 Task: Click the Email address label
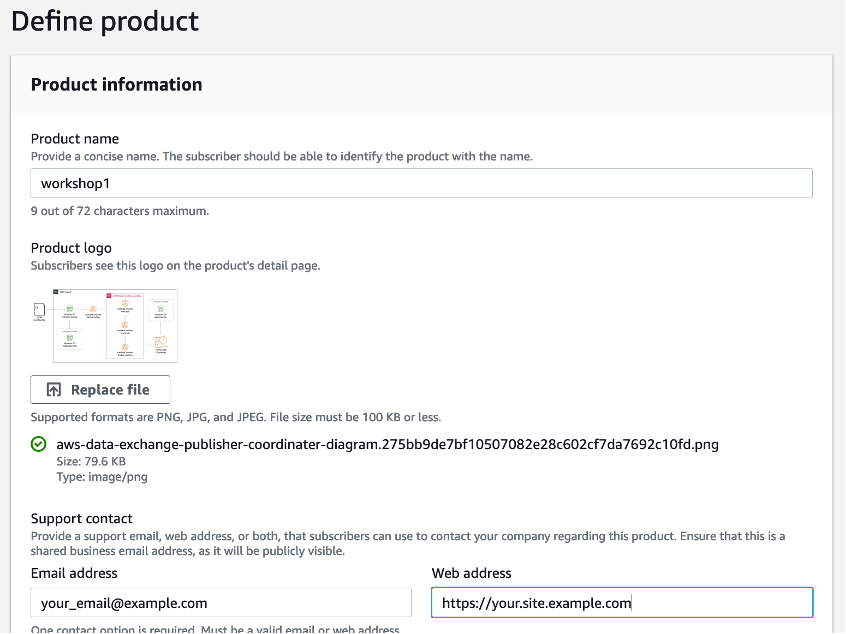tap(74, 573)
